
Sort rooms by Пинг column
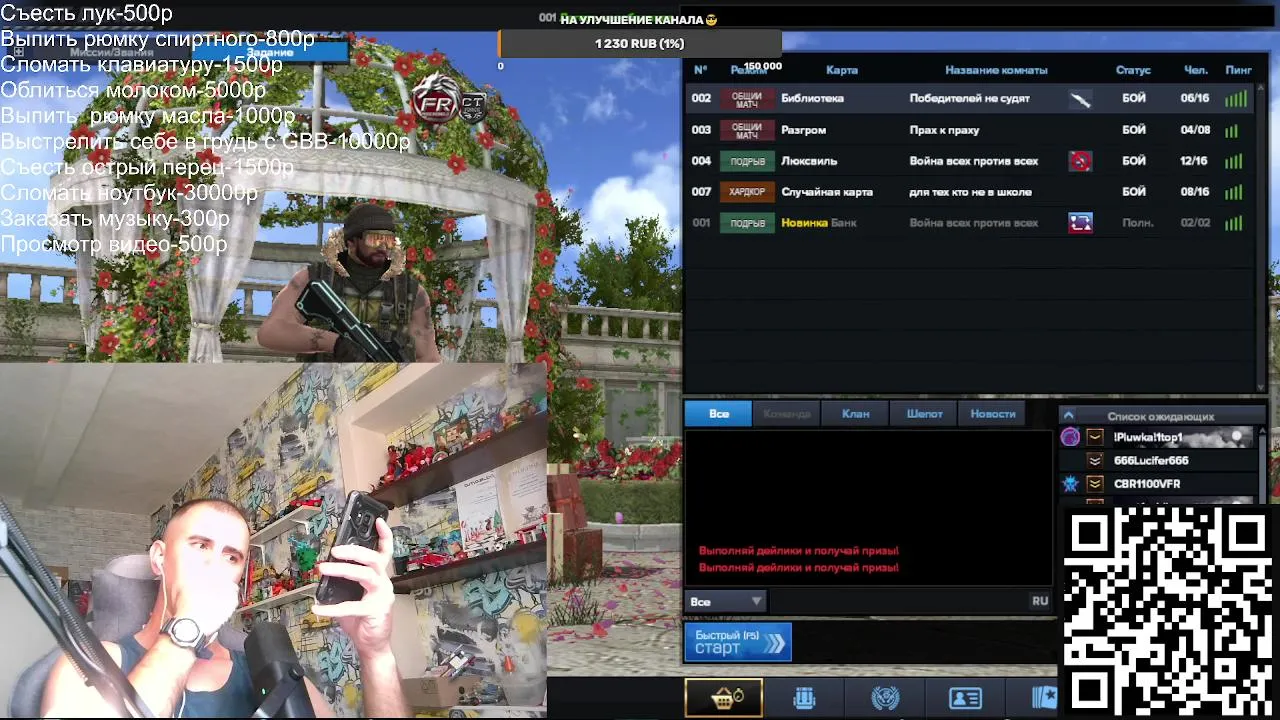click(x=1238, y=70)
